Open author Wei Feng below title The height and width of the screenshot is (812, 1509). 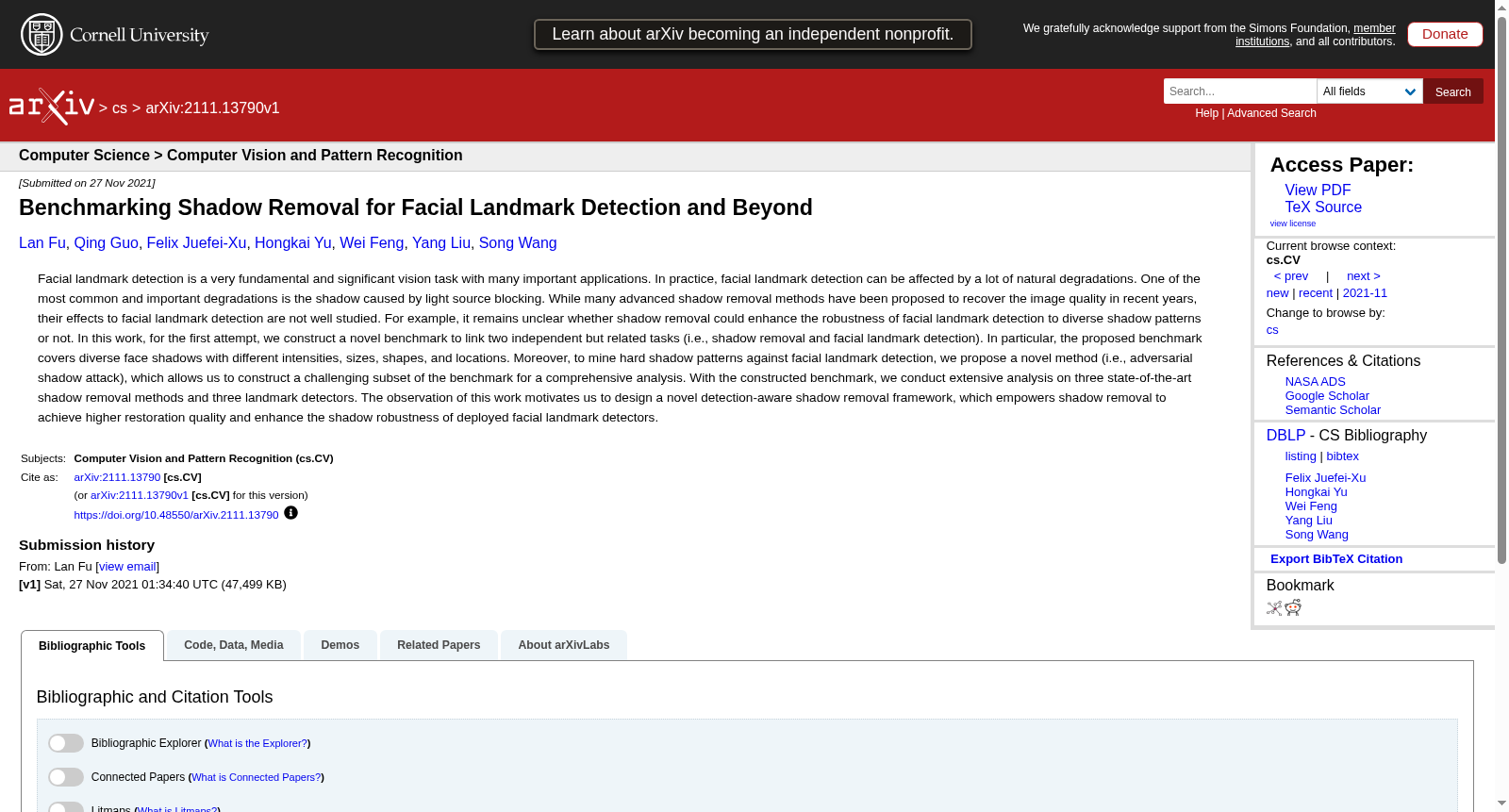[372, 243]
